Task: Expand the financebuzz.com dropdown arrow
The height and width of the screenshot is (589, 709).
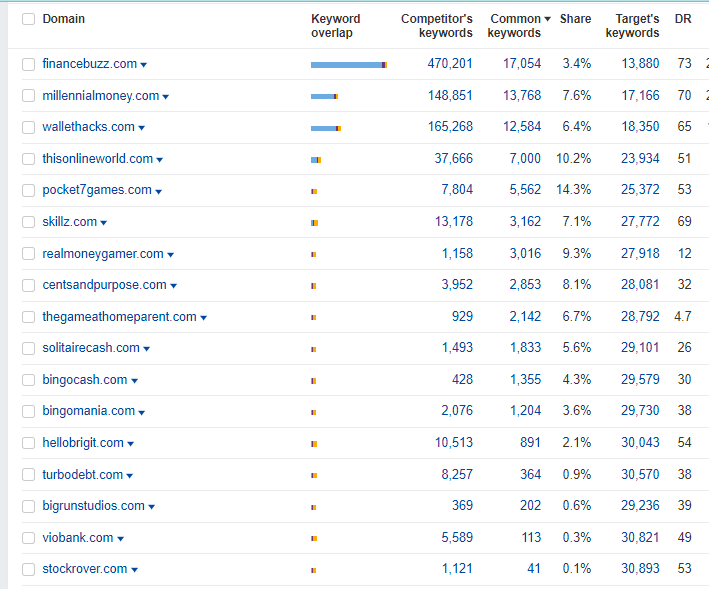Action: pyautogui.click(x=144, y=65)
